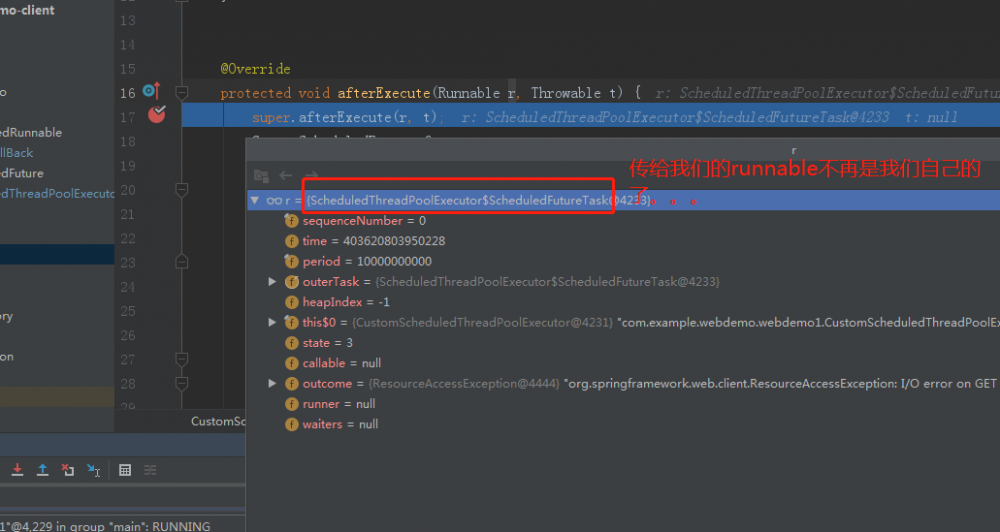Click the field icon next to callable

tap(291, 364)
